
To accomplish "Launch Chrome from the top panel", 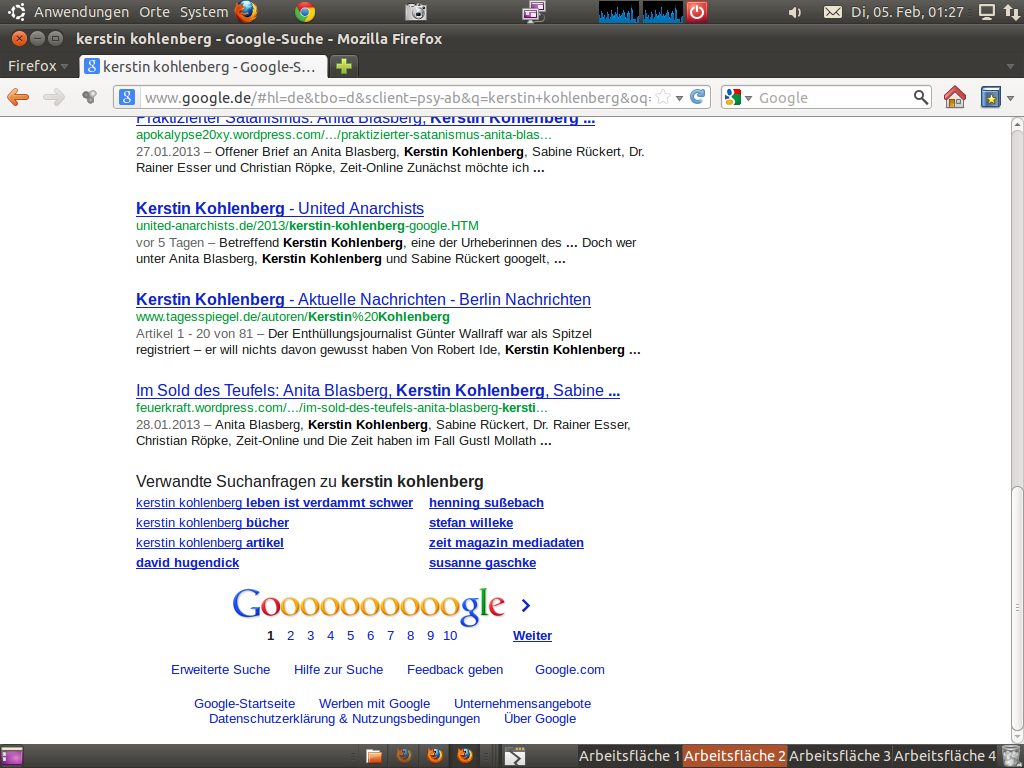I will [x=304, y=12].
